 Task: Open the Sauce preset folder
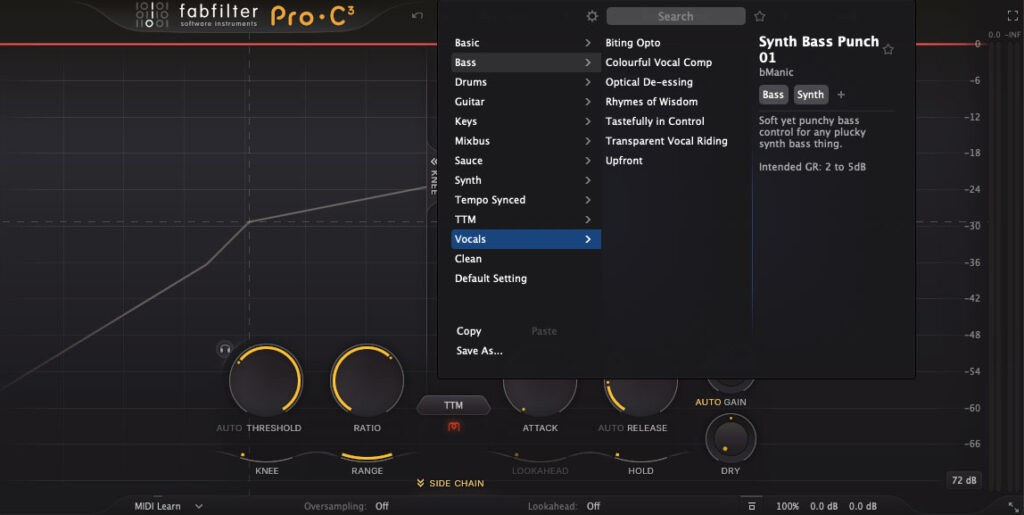coord(526,161)
